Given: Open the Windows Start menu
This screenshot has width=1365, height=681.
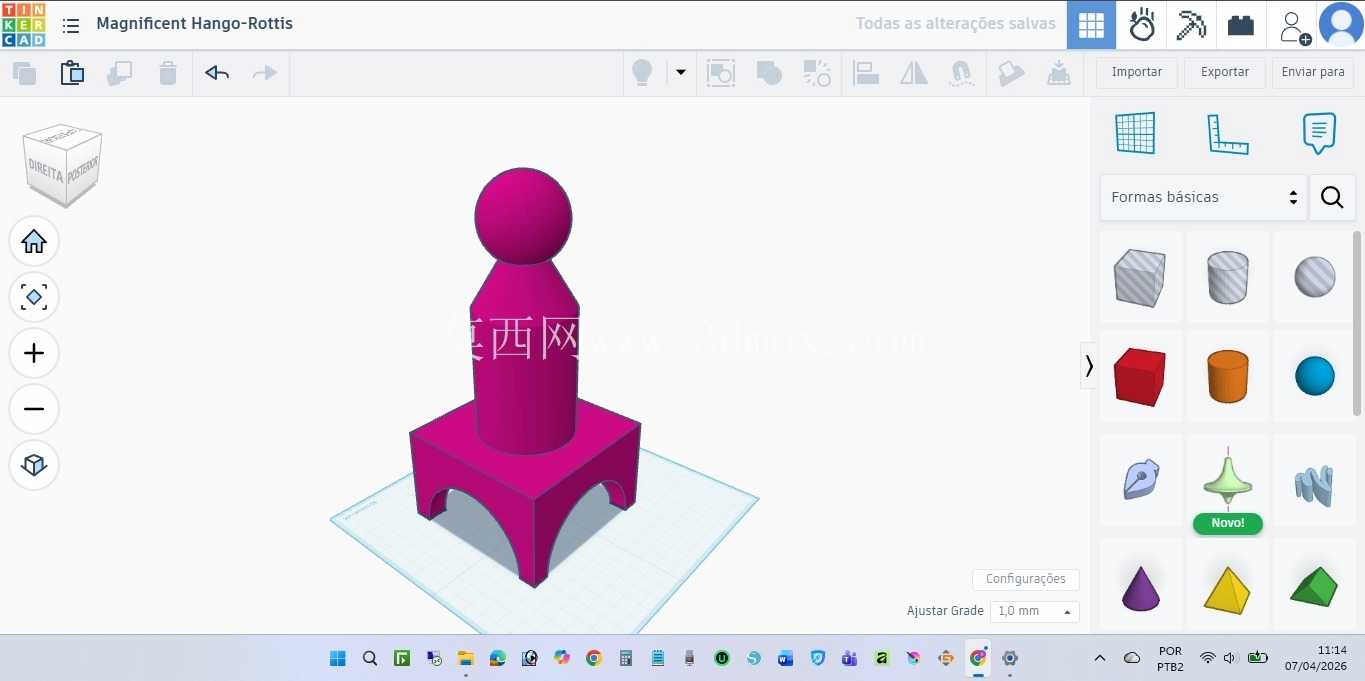Looking at the screenshot, I should click(x=337, y=658).
